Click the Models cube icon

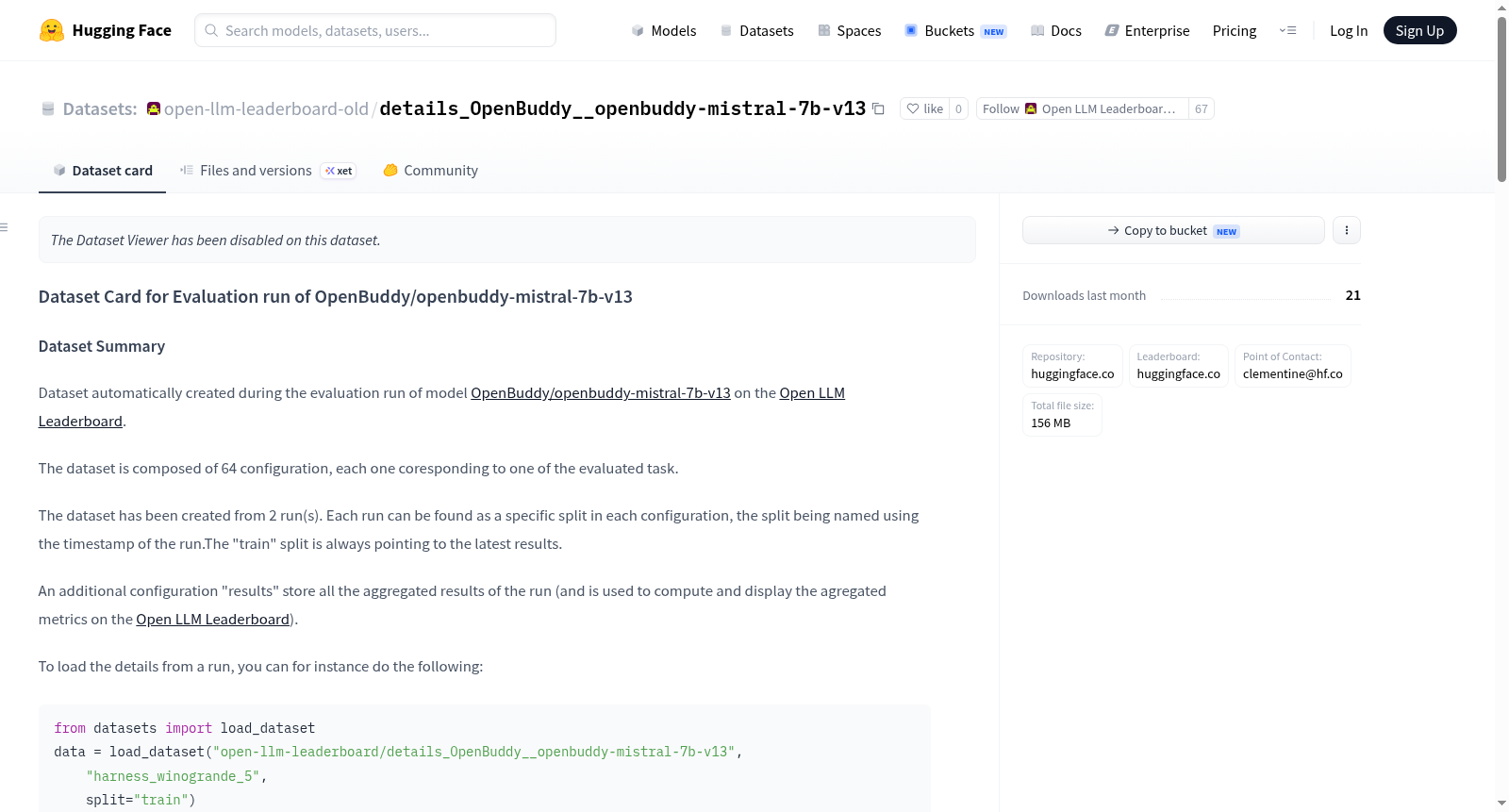638,30
